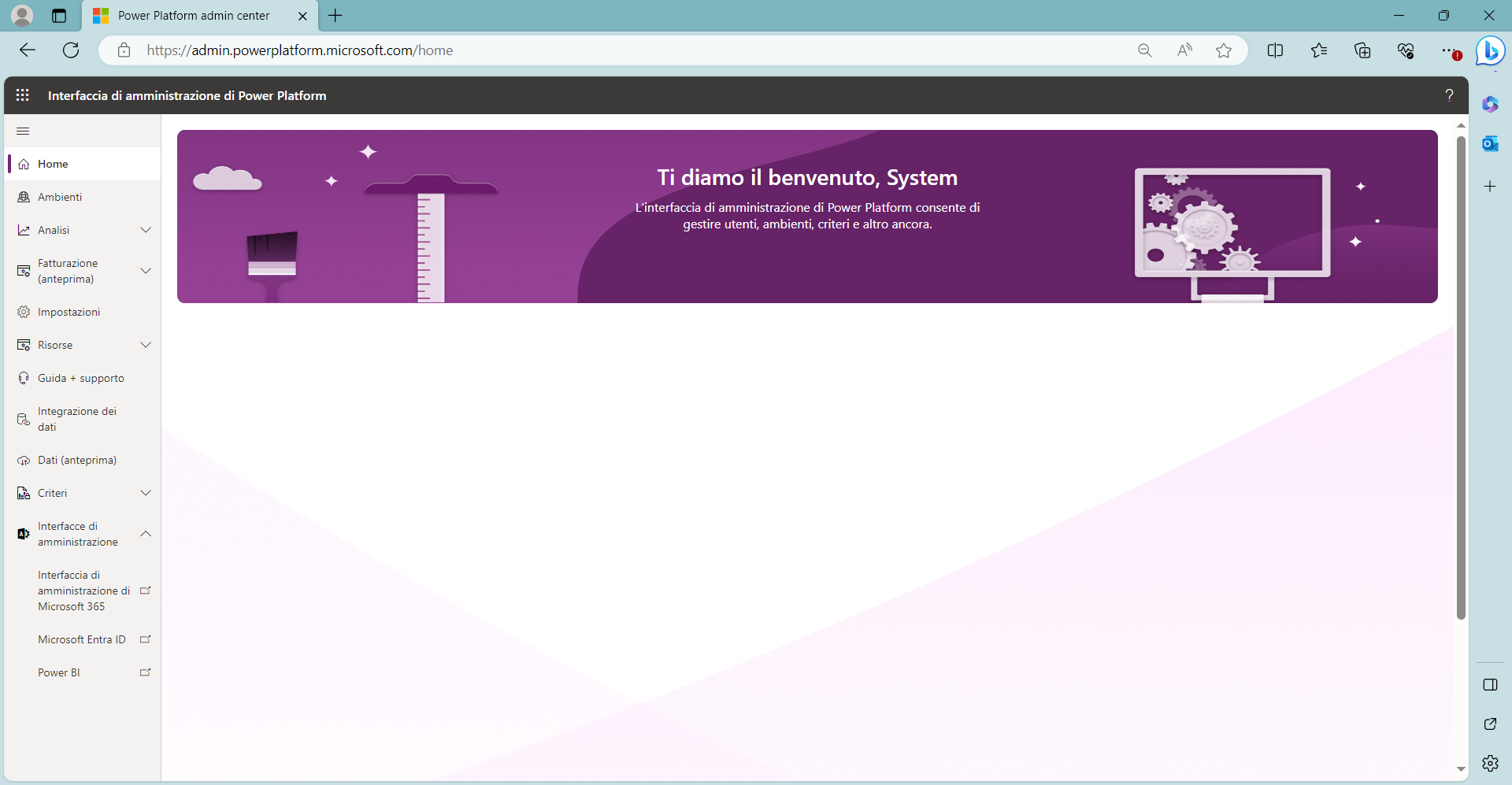Click the Risorse icon in sidebar
1512x785 pixels.
click(x=24, y=346)
